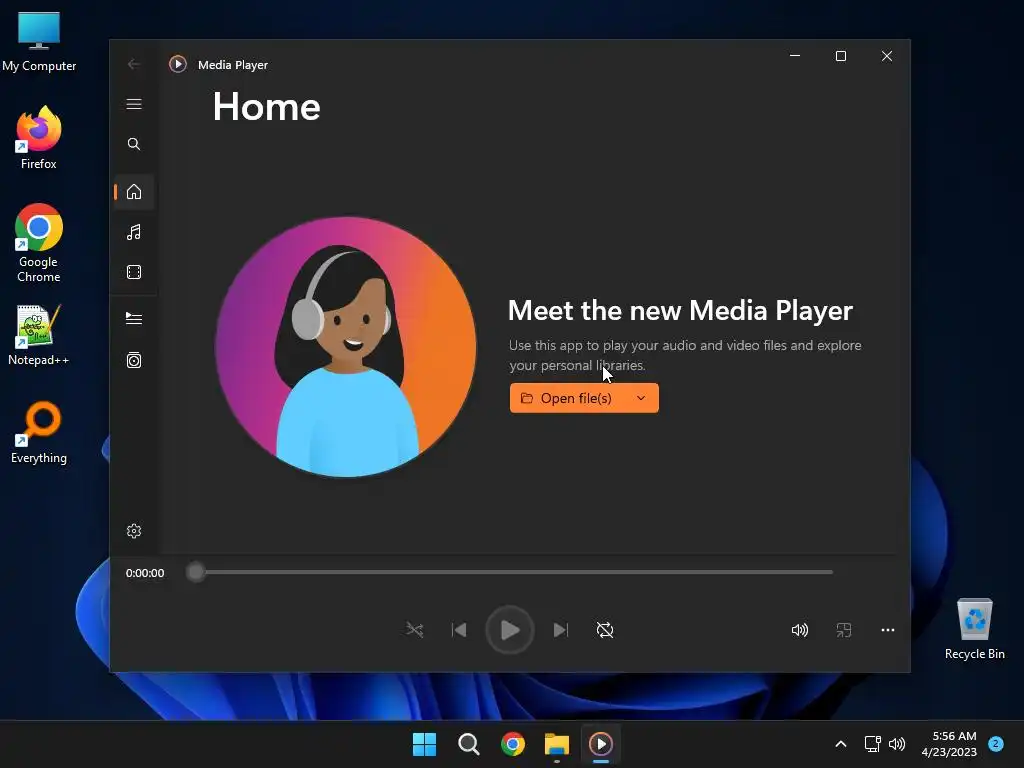Open Media Player settings gear
1024x768 pixels.
pyautogui.click(x=134, y=531)
